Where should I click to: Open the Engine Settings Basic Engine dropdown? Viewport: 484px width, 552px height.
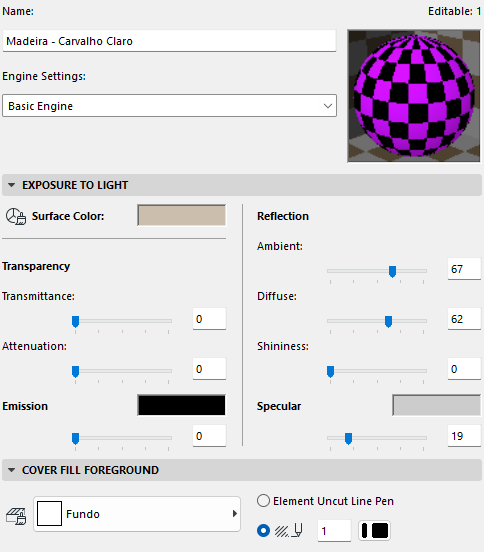coord(169,106)
